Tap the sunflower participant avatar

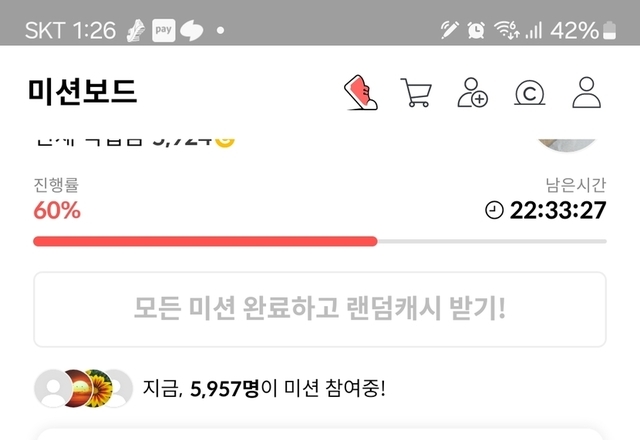(x=98, y=388)
